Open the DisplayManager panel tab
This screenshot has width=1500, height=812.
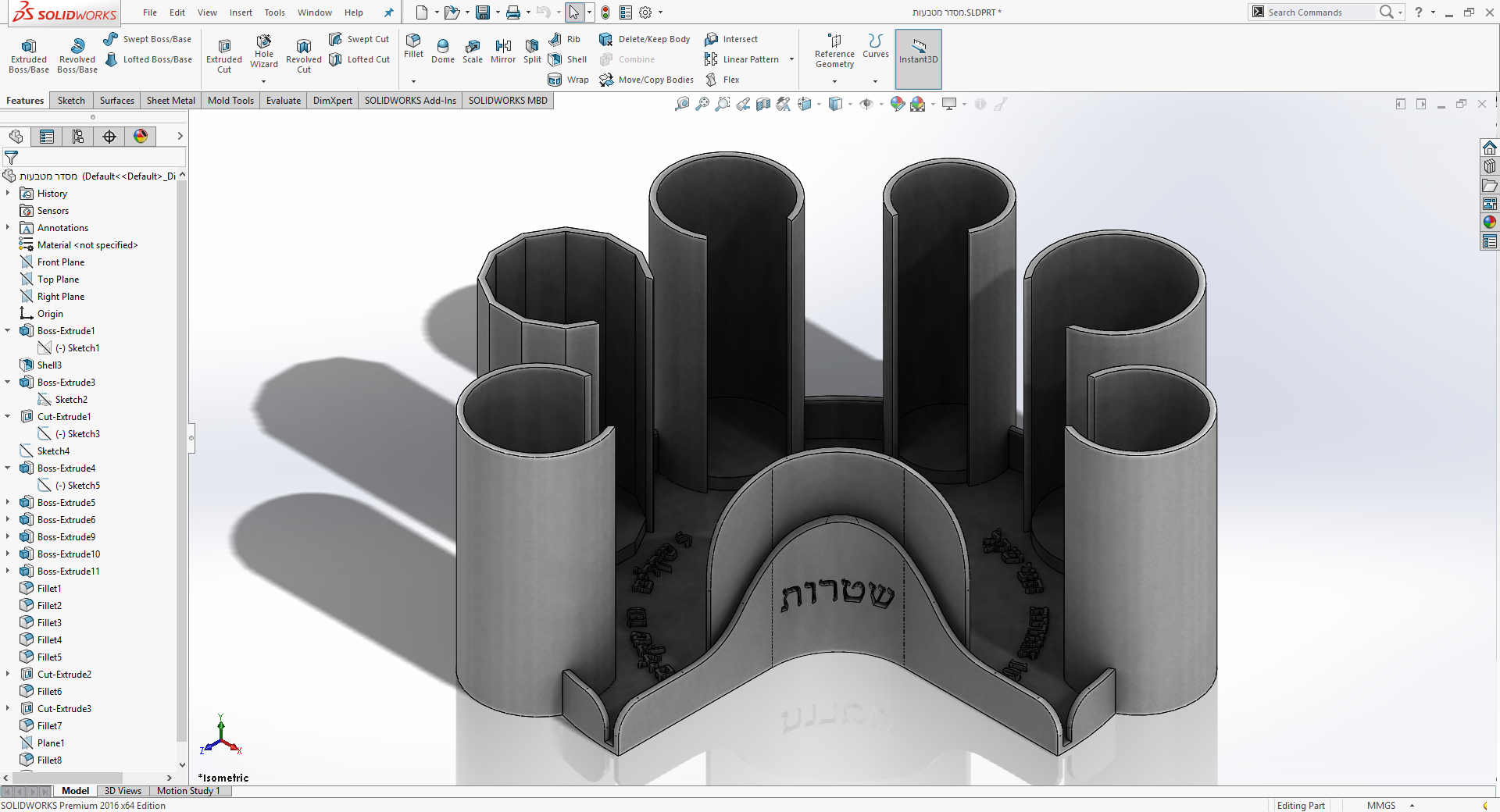pyautogui.click(x=141, y=137)
